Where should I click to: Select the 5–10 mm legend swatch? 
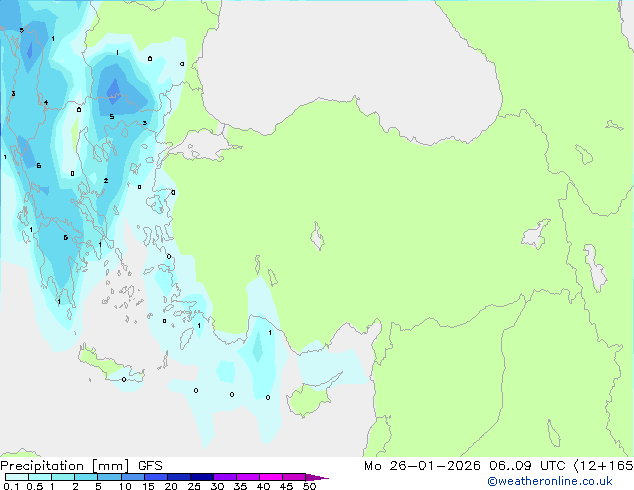(x=109, y=477)
